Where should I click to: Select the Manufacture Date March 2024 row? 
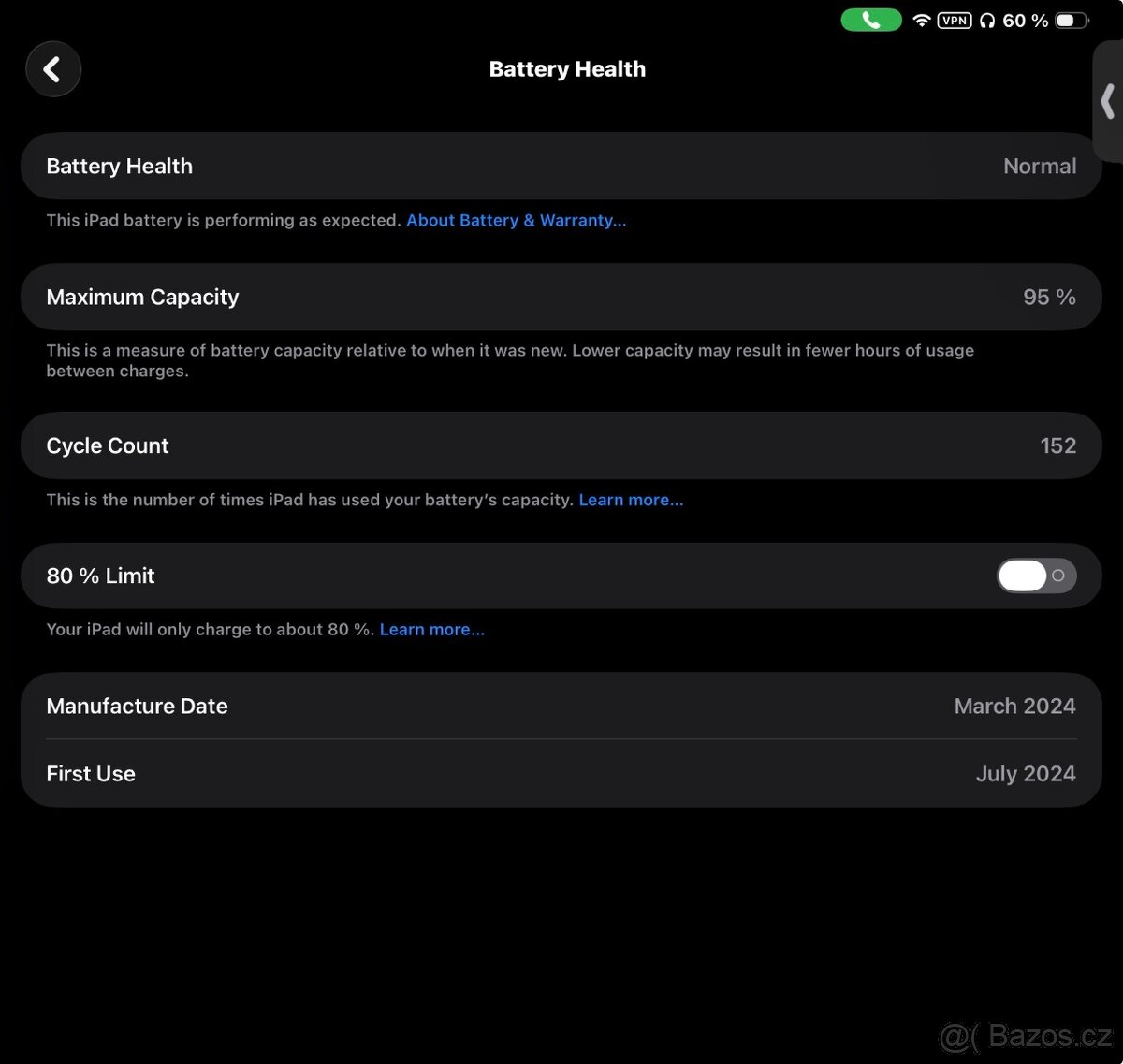(x=561, y=706)
